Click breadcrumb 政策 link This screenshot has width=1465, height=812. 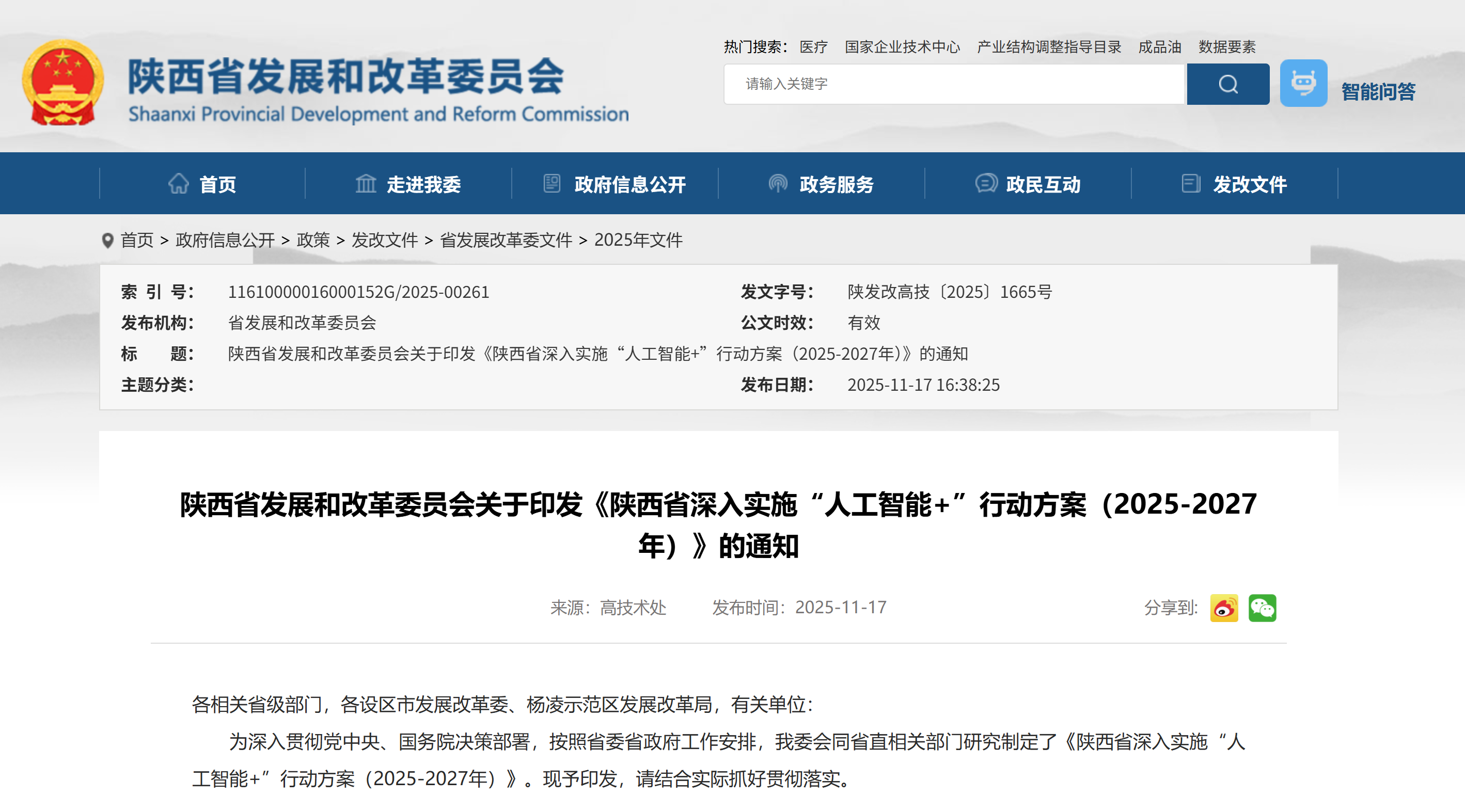point(313,240)
